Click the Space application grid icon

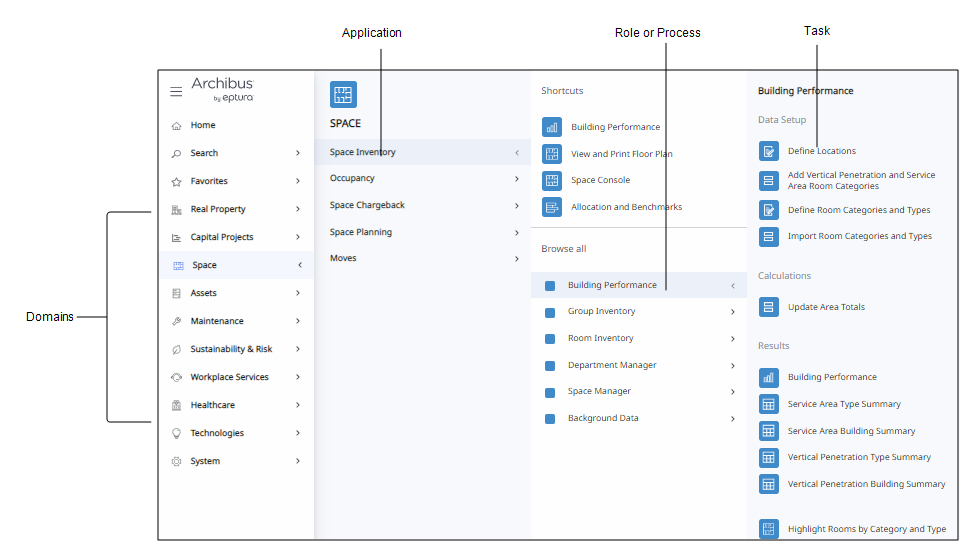(343, 95)
